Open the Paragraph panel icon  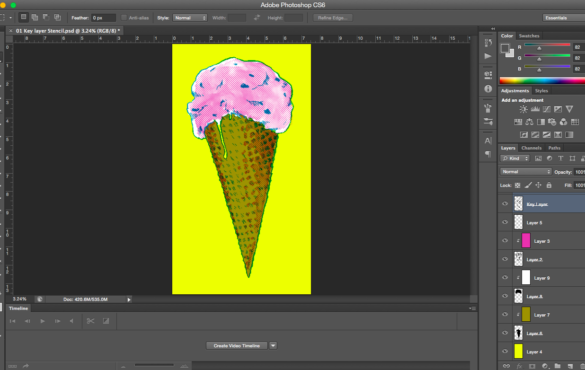click(488, 154)
